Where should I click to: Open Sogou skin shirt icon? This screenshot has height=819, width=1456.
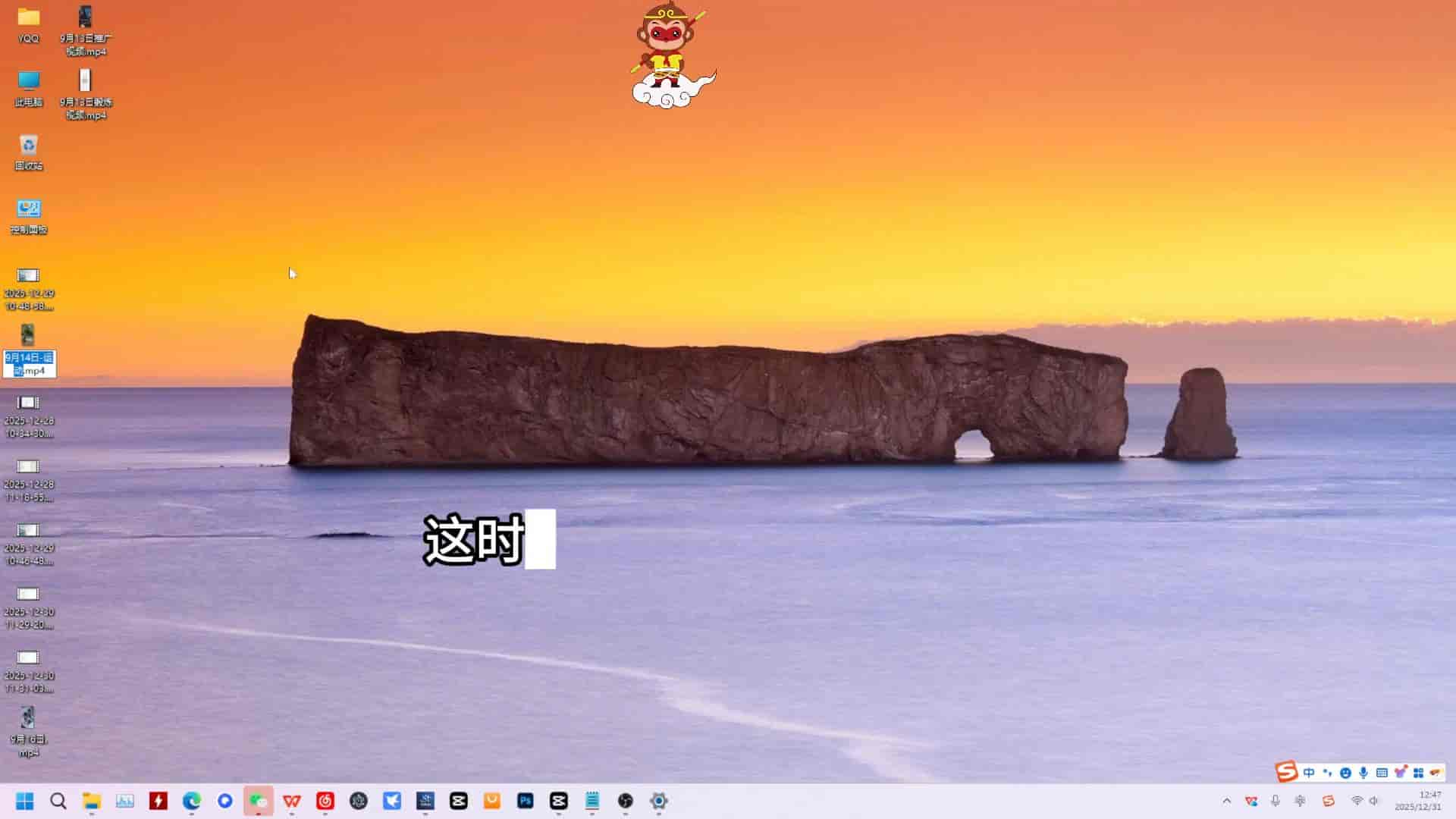(x=1400, y=773)
